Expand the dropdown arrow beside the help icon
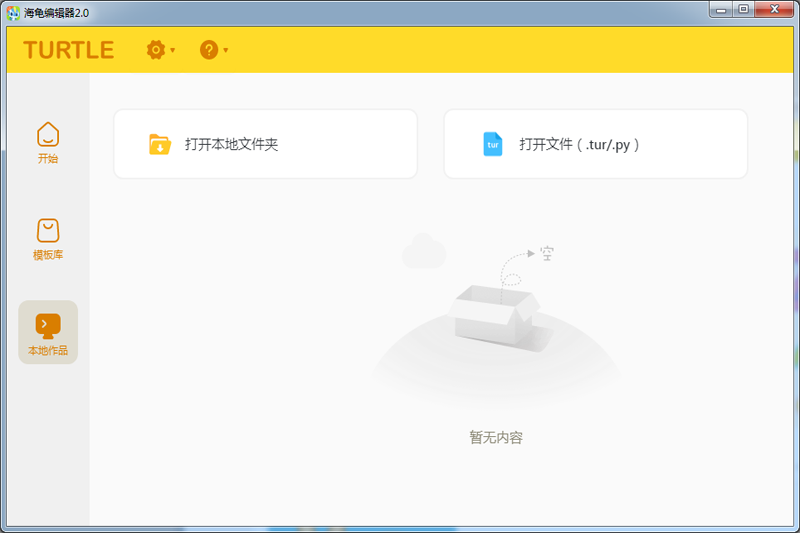Image resolution: width=800 pixels, height=533 pixels. click(x=226, y=50)
